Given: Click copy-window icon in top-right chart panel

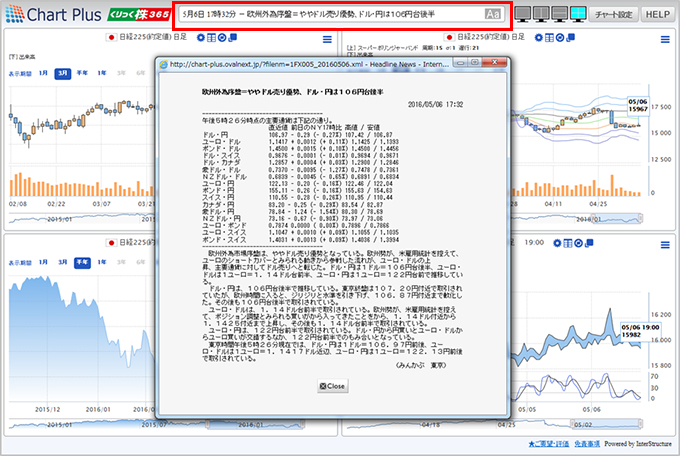Looking at the screenshot, I should coord(570,38).
